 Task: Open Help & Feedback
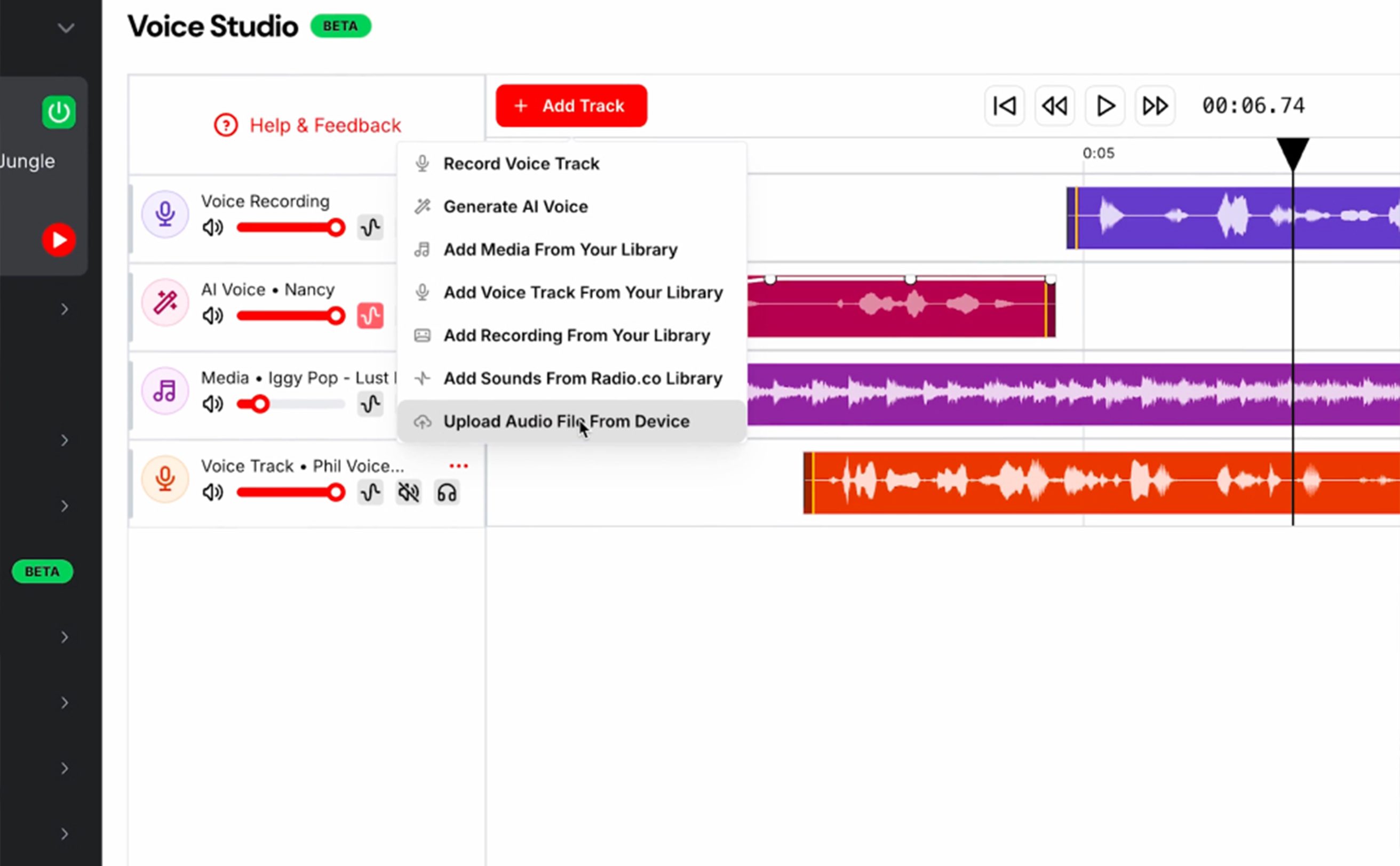coord(308,125)
